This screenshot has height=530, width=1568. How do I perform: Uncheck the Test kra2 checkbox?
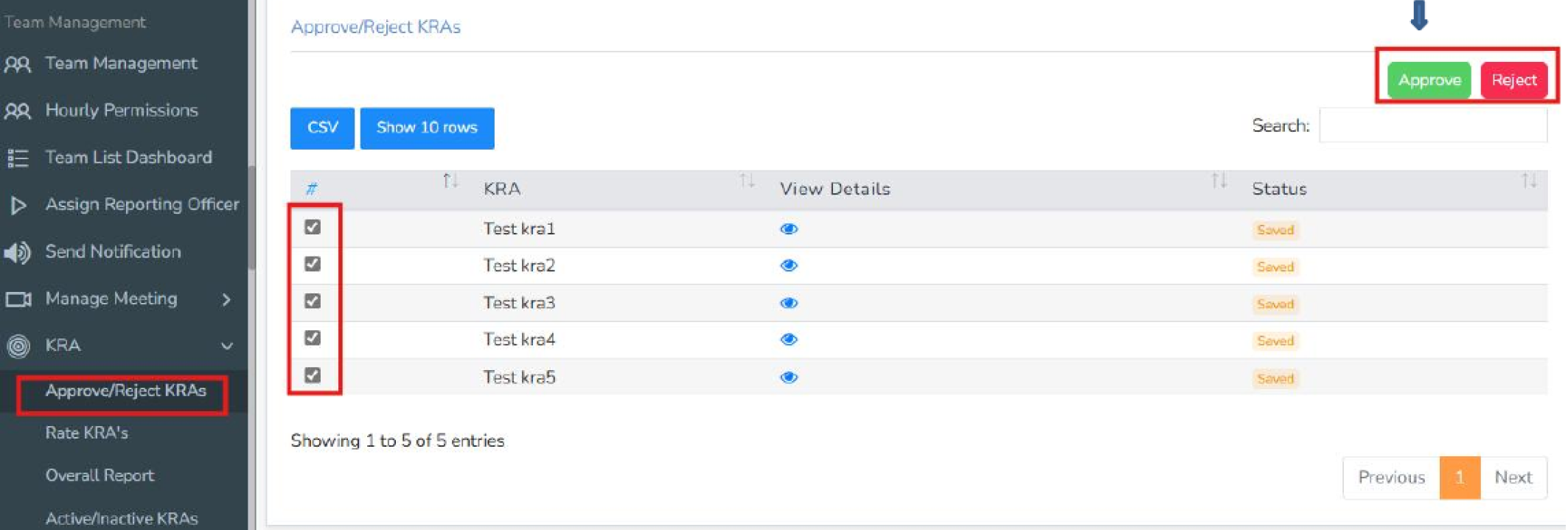point(313,264)
